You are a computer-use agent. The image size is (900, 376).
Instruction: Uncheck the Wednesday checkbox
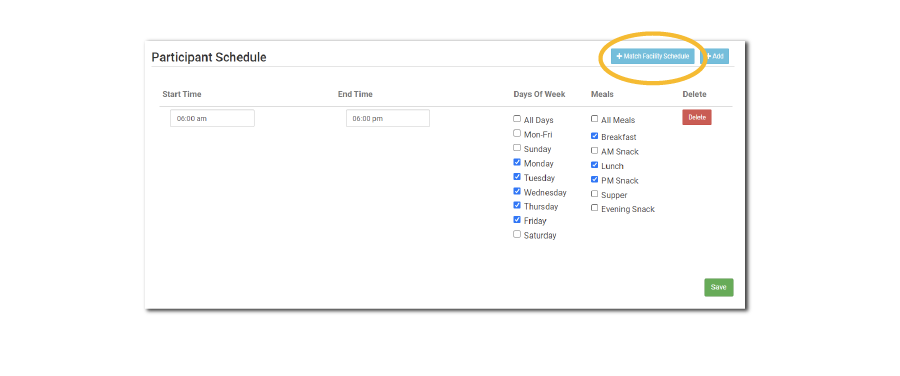click(517, 191)
